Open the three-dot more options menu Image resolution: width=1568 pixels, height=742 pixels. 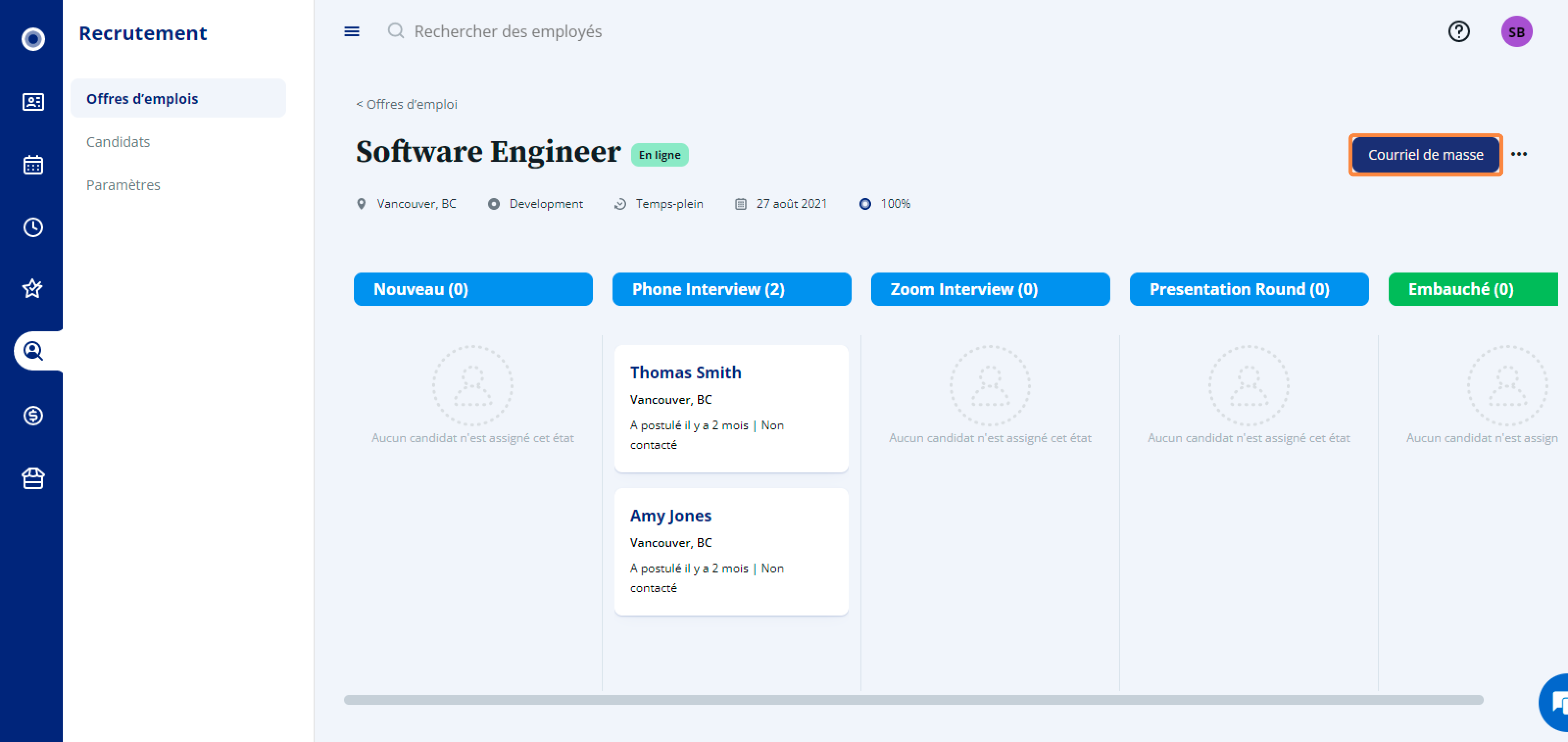pyautogui.click(x=1519, y=154)
